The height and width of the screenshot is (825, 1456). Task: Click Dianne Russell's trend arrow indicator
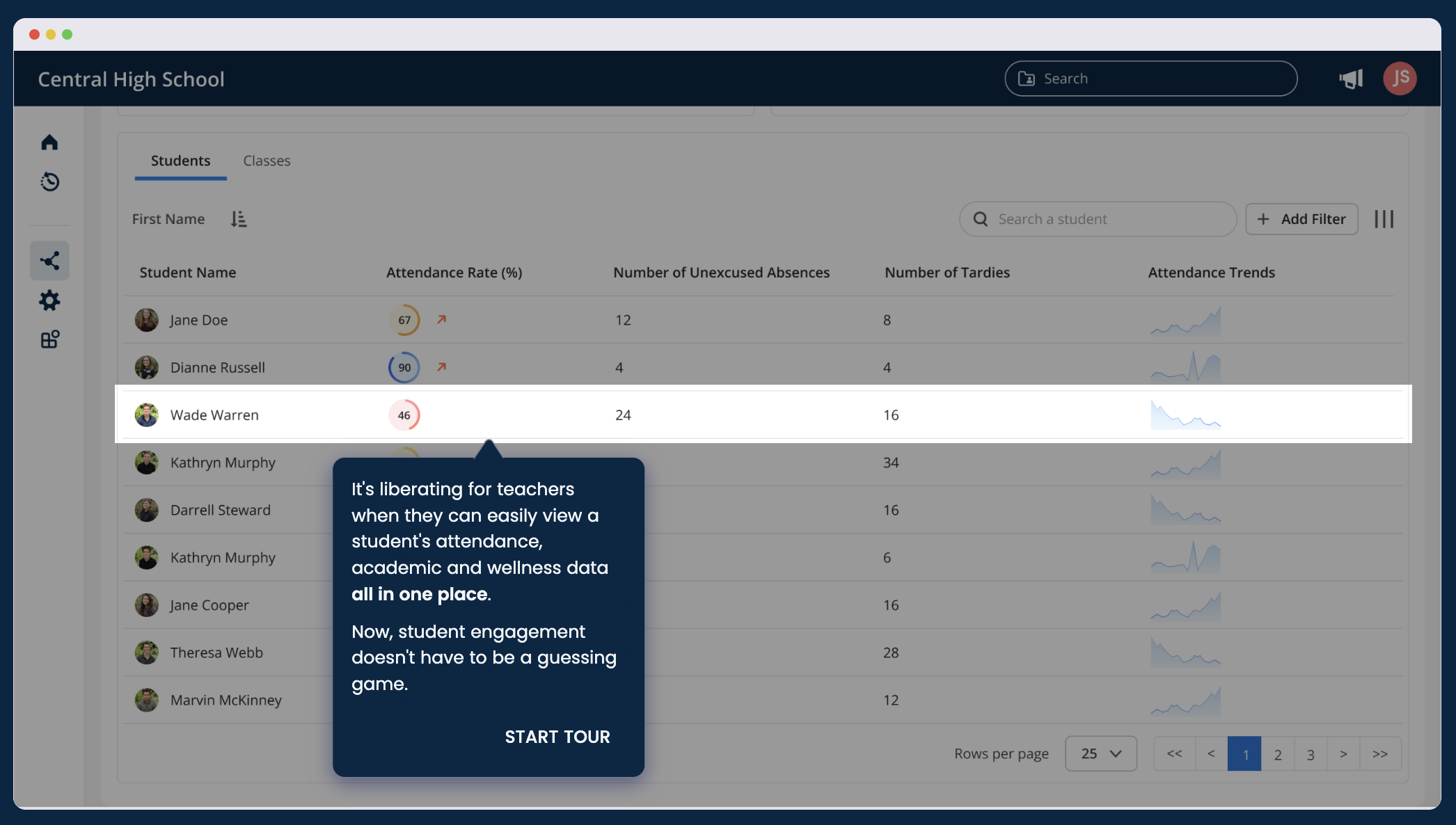[443, 367]
